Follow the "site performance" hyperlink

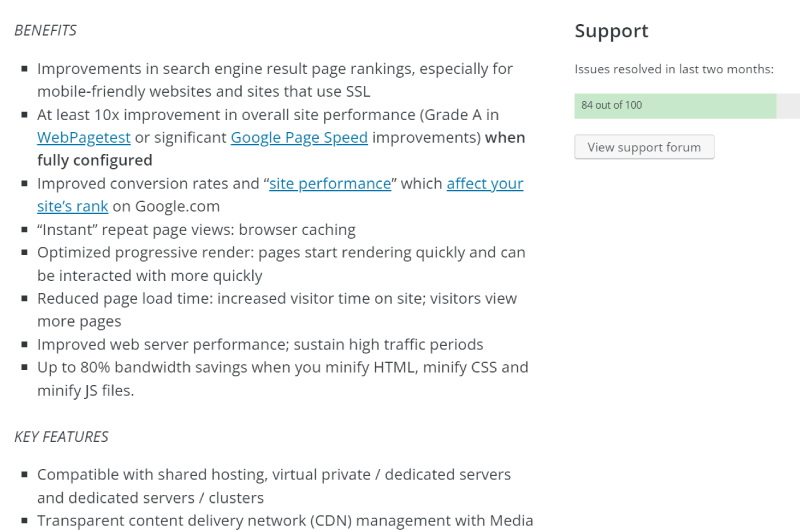(x=330, y=184)
